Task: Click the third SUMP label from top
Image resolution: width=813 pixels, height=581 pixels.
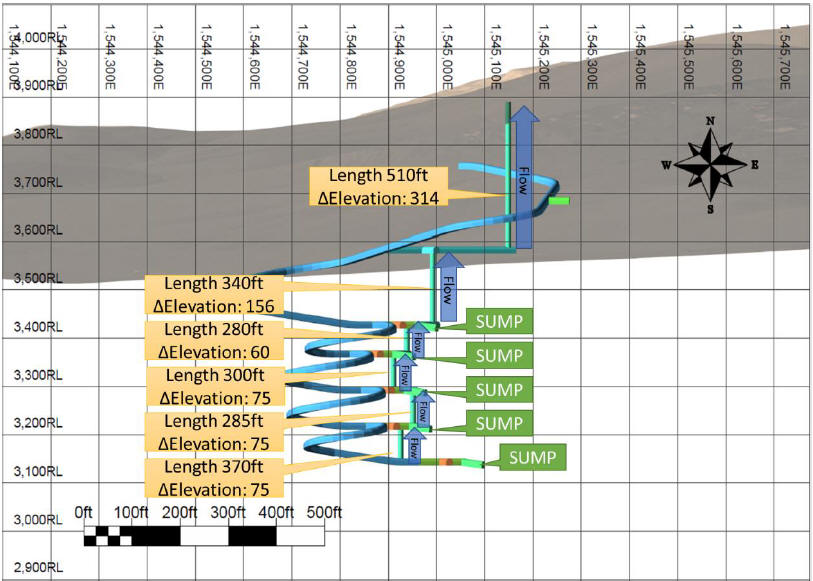Action: [x=499, y=390]
